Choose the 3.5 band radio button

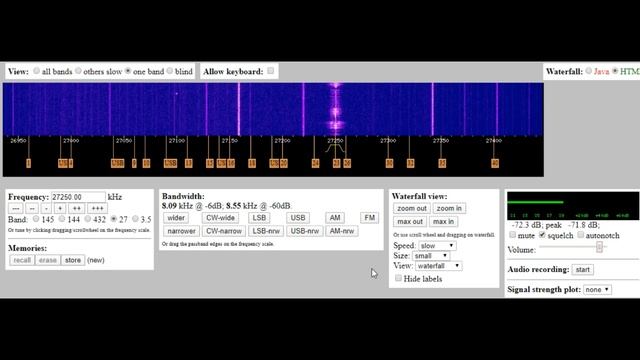(136, 219)
